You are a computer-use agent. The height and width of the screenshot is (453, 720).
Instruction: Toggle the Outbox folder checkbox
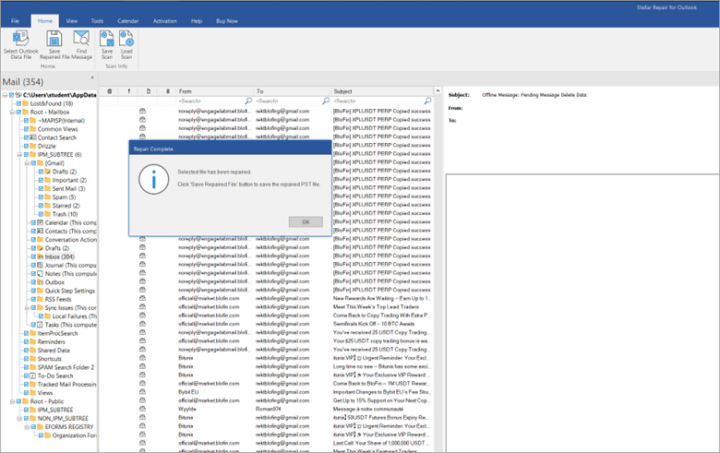coord(34,282)
